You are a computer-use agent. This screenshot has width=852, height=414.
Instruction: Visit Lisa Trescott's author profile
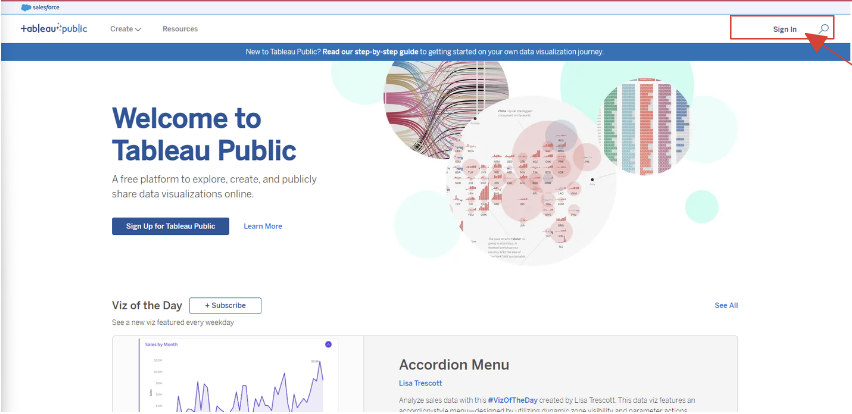421,383
